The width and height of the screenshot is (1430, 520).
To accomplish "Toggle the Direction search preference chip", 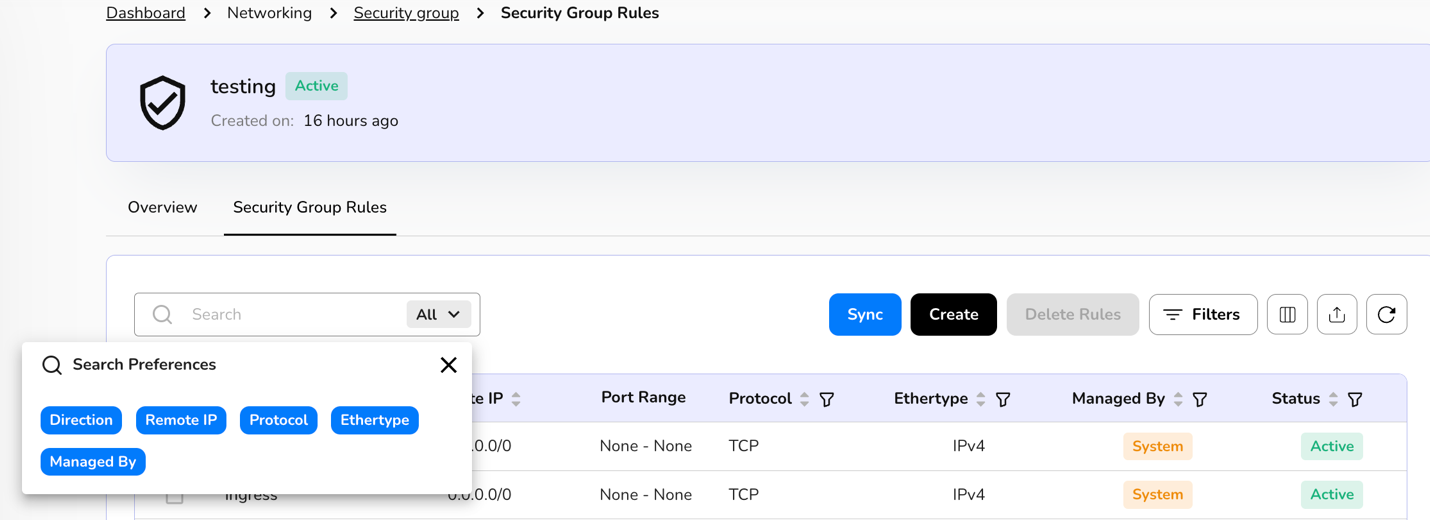I will point(81,420).
